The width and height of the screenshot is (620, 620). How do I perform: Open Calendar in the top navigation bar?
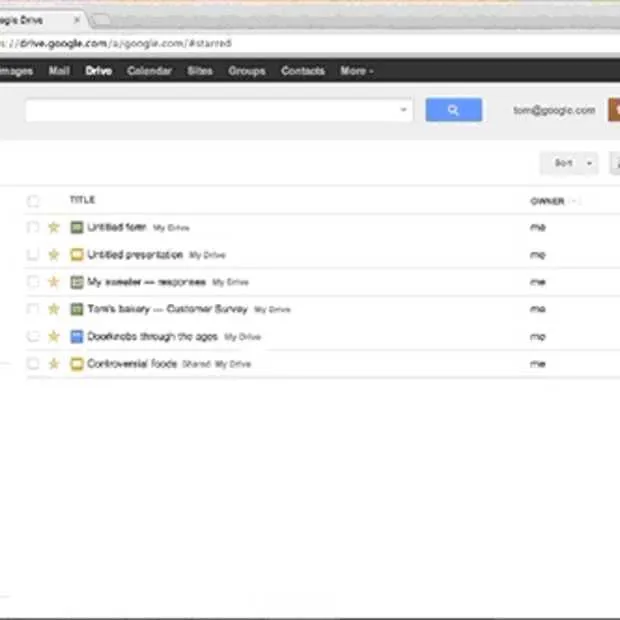(149, 71)
